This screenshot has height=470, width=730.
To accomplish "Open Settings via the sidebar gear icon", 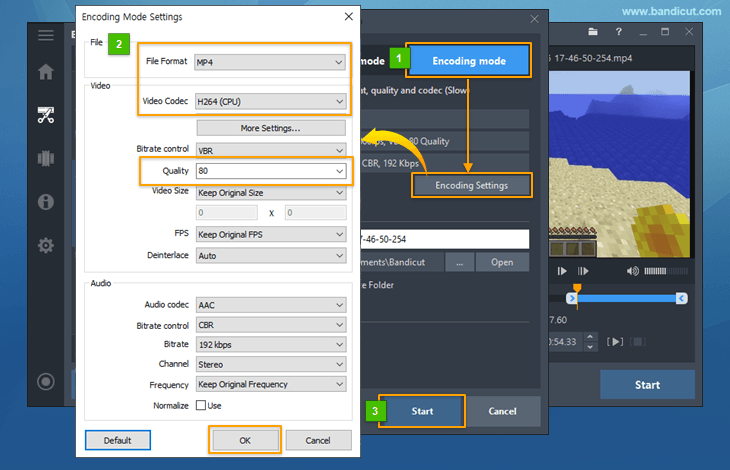I will 45,245.
